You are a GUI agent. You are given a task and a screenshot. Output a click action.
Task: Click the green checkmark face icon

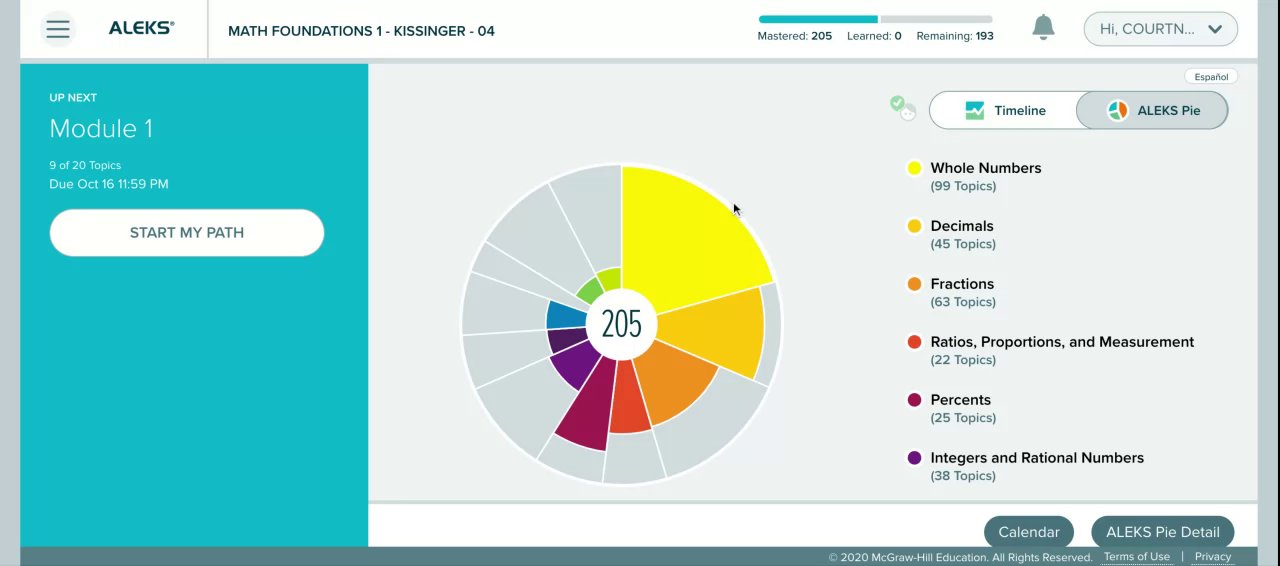[903, 108]
